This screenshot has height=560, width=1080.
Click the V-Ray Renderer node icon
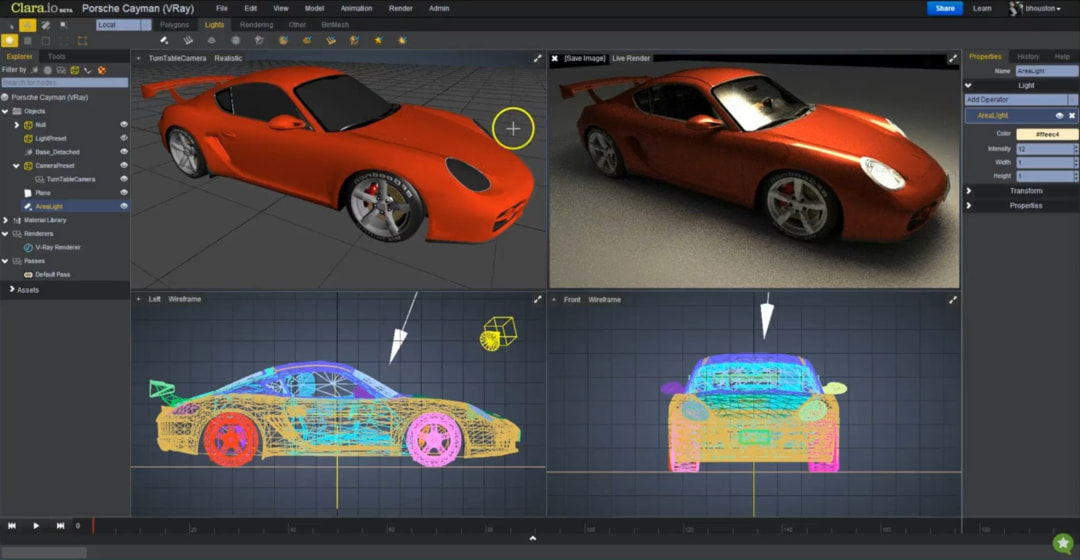[x=28, y=246]
